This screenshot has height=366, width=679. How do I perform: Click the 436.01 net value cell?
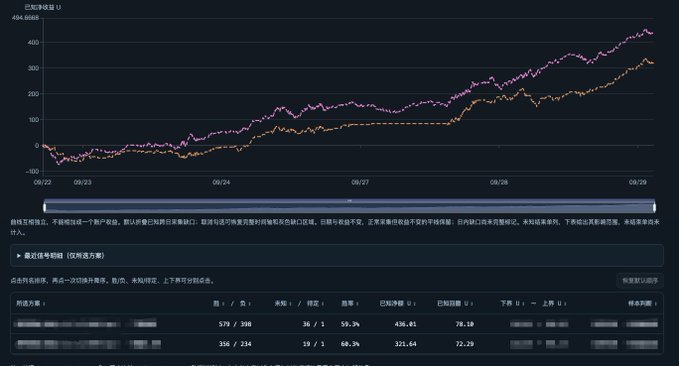click(x=405, y=324)
